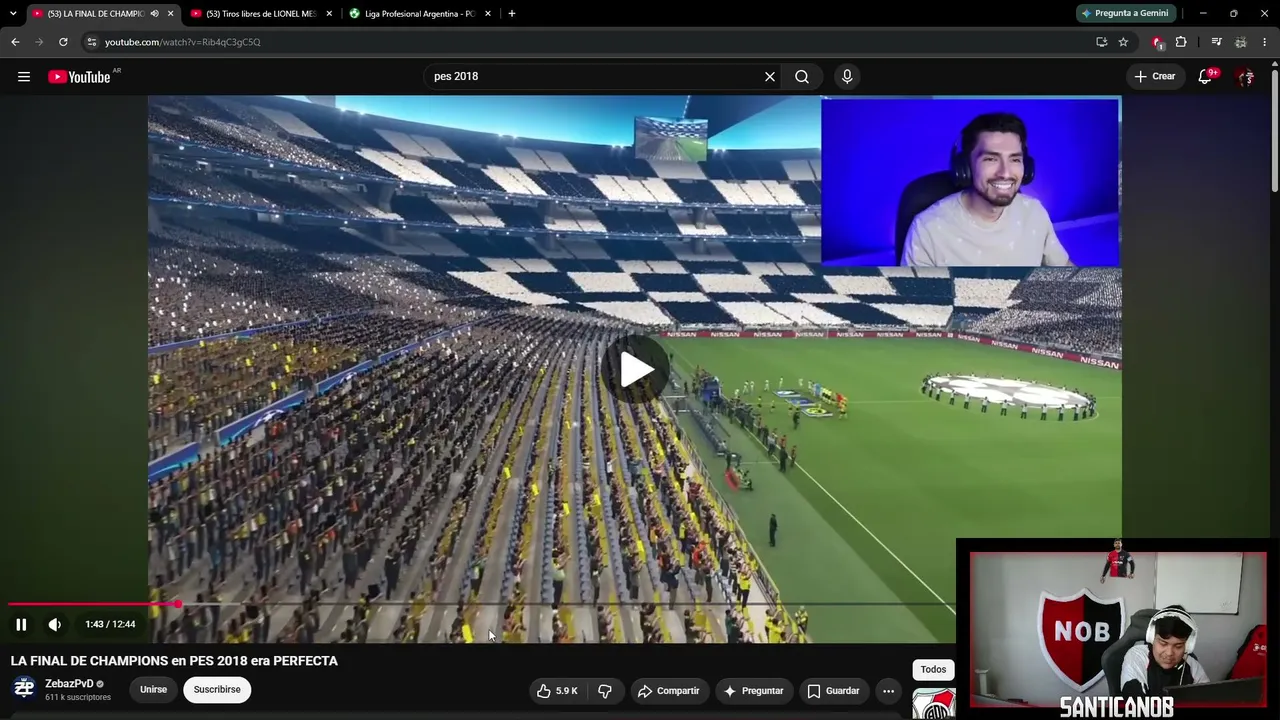The width and height of the screenshot is (1280, 720).
Task: Open the Crear menu
Action: [x=1155, y=77]
